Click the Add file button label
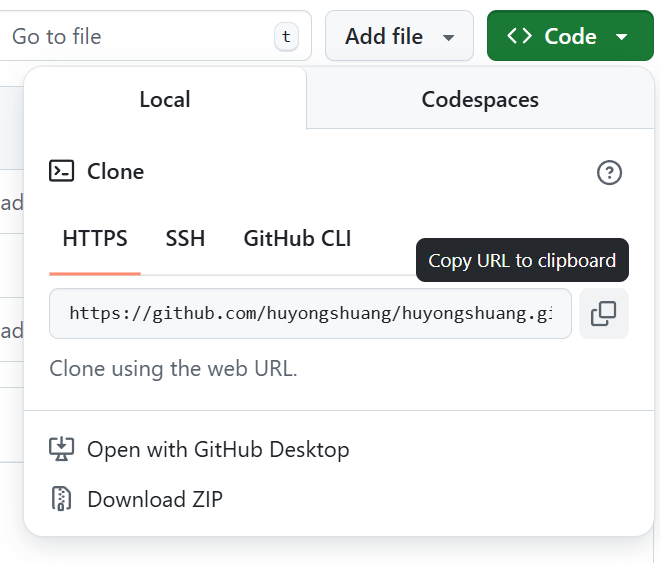Image resolution: width=660 pixels, height=563 pixels. tap(384, 36)
